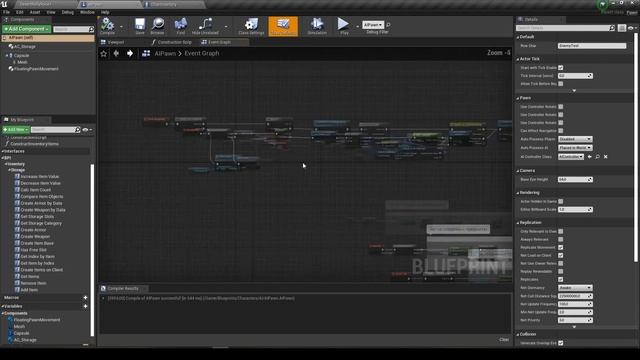The height and width of the screenshot is (360, 640).
Task: Add a new Macro with plus icon
Action: [85, 298]
